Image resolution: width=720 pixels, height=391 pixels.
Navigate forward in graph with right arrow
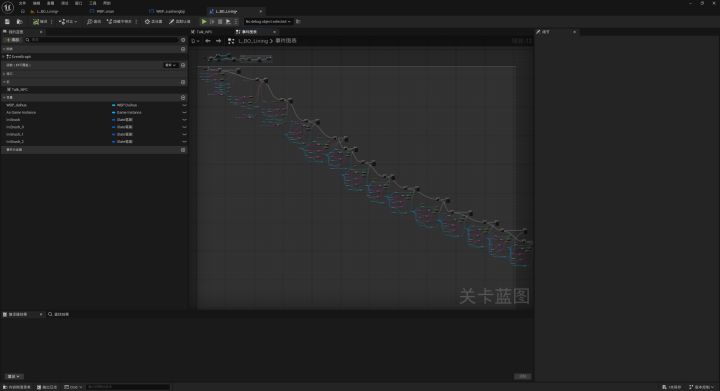point(219,41)
